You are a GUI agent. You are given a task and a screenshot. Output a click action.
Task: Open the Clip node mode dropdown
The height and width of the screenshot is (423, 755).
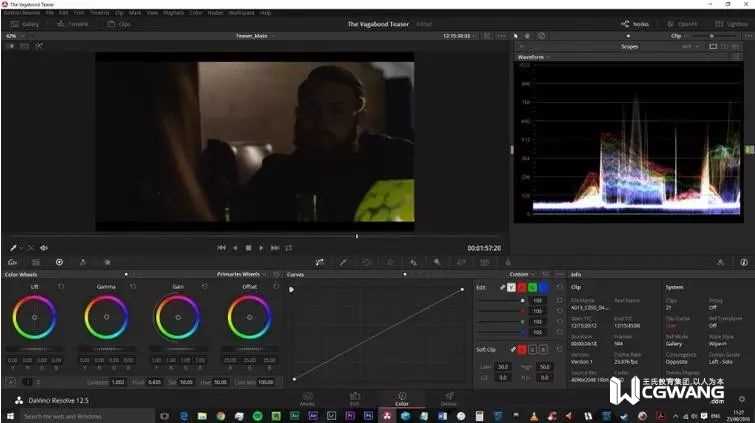[679, 36]
